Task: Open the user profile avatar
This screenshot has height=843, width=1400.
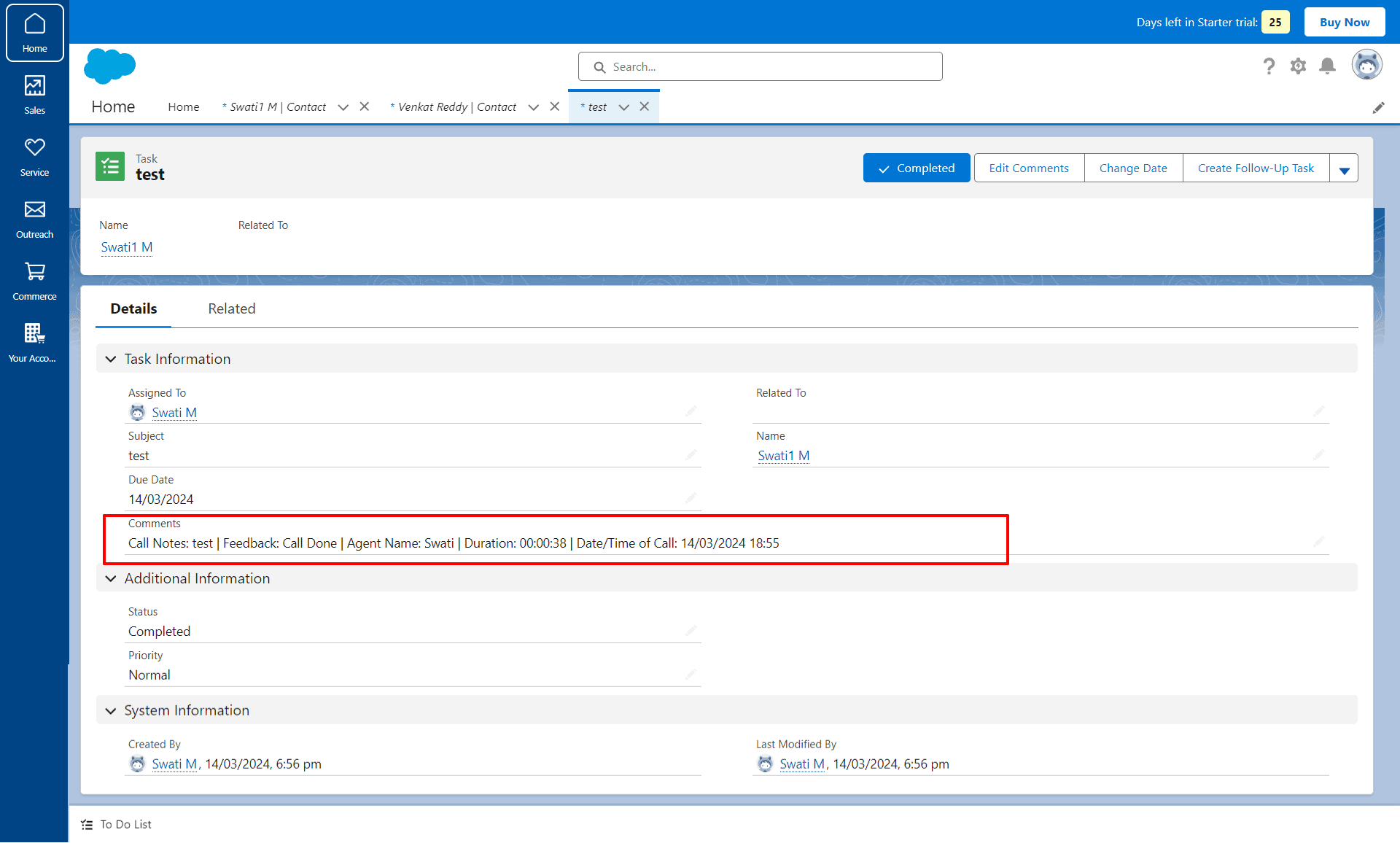Action: click(x=1367, y=66)
